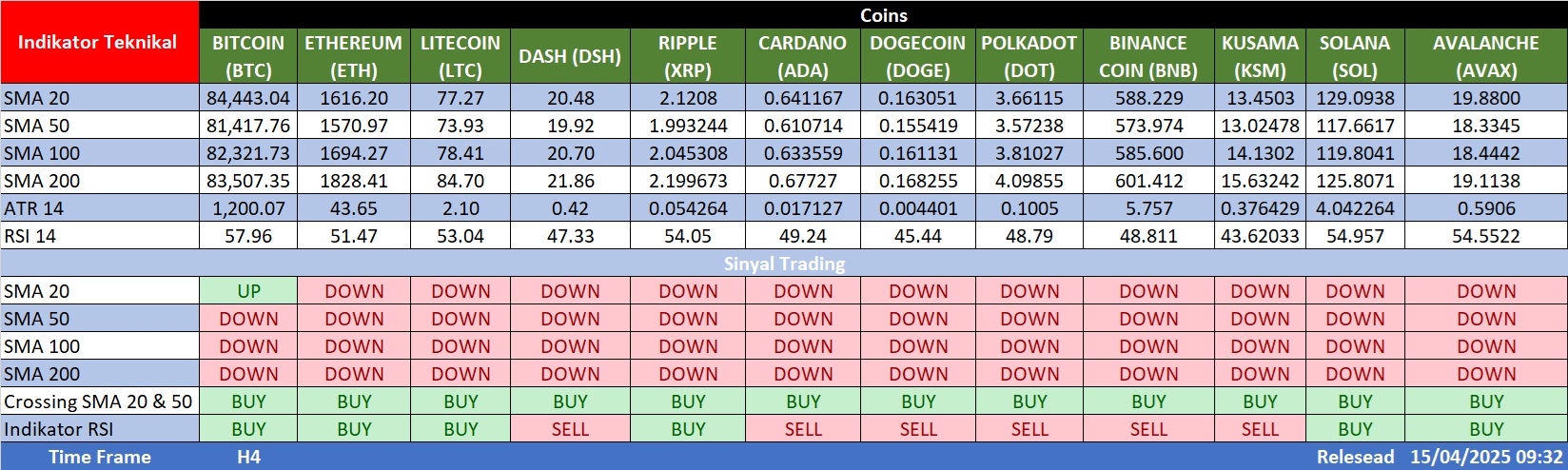Select Bitcoin's green UP signal cell
Screen dimensions: 1568x470
pyautogui.click(x=248, y=292)
